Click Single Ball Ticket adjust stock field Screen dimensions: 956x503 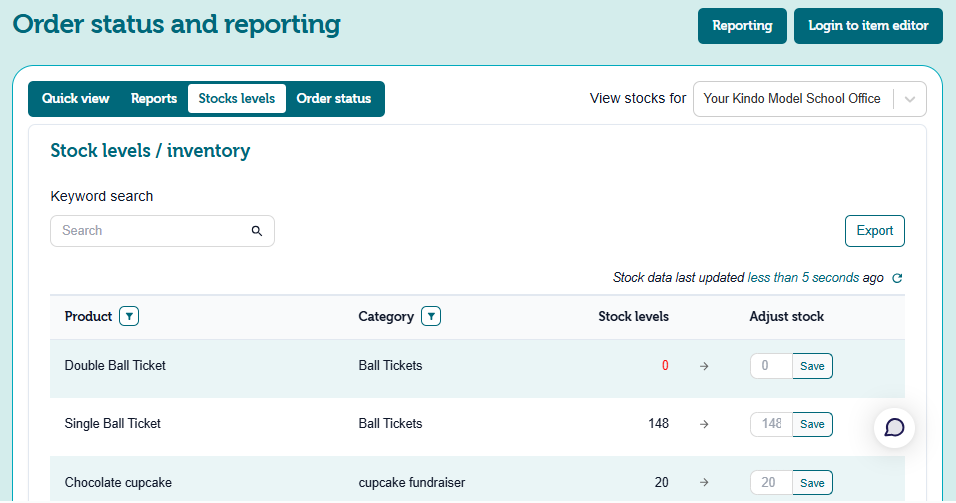point(771,424)
